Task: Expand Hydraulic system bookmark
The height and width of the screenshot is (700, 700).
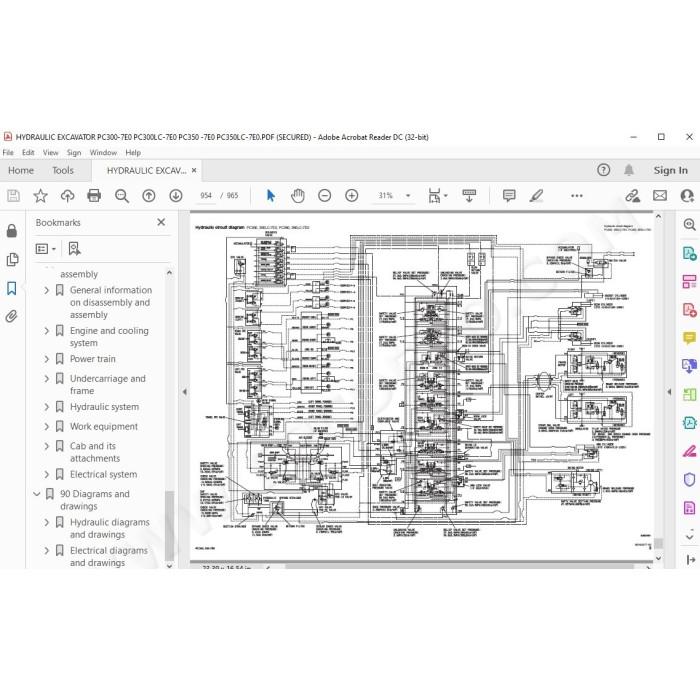Action: click(x=46, y=407)
